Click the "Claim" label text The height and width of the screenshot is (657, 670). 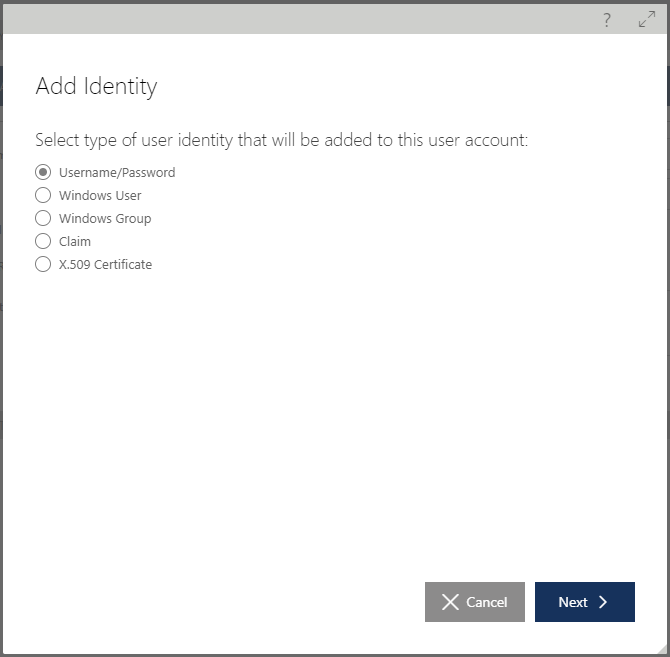pyautogui.click(x=75, y=242)
